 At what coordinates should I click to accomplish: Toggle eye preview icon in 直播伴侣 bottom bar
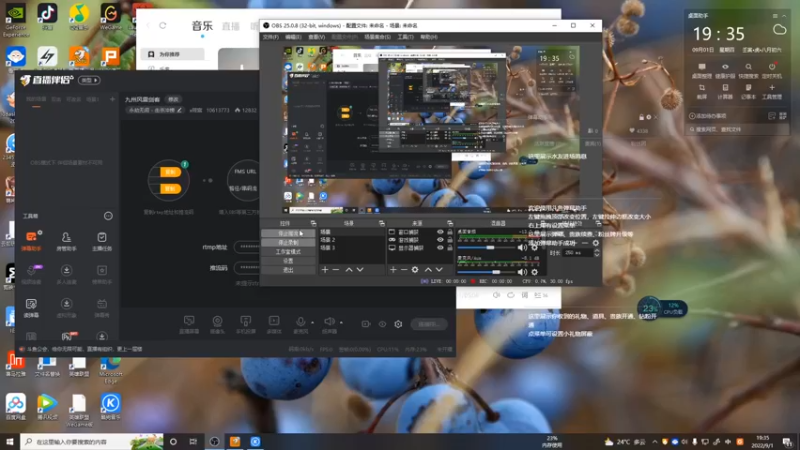382,324
